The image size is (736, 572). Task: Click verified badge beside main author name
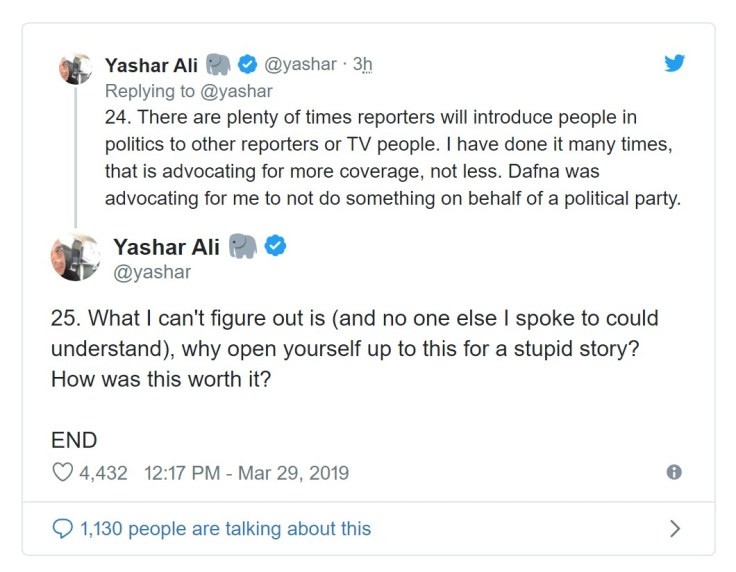click(x=274, y=246)
